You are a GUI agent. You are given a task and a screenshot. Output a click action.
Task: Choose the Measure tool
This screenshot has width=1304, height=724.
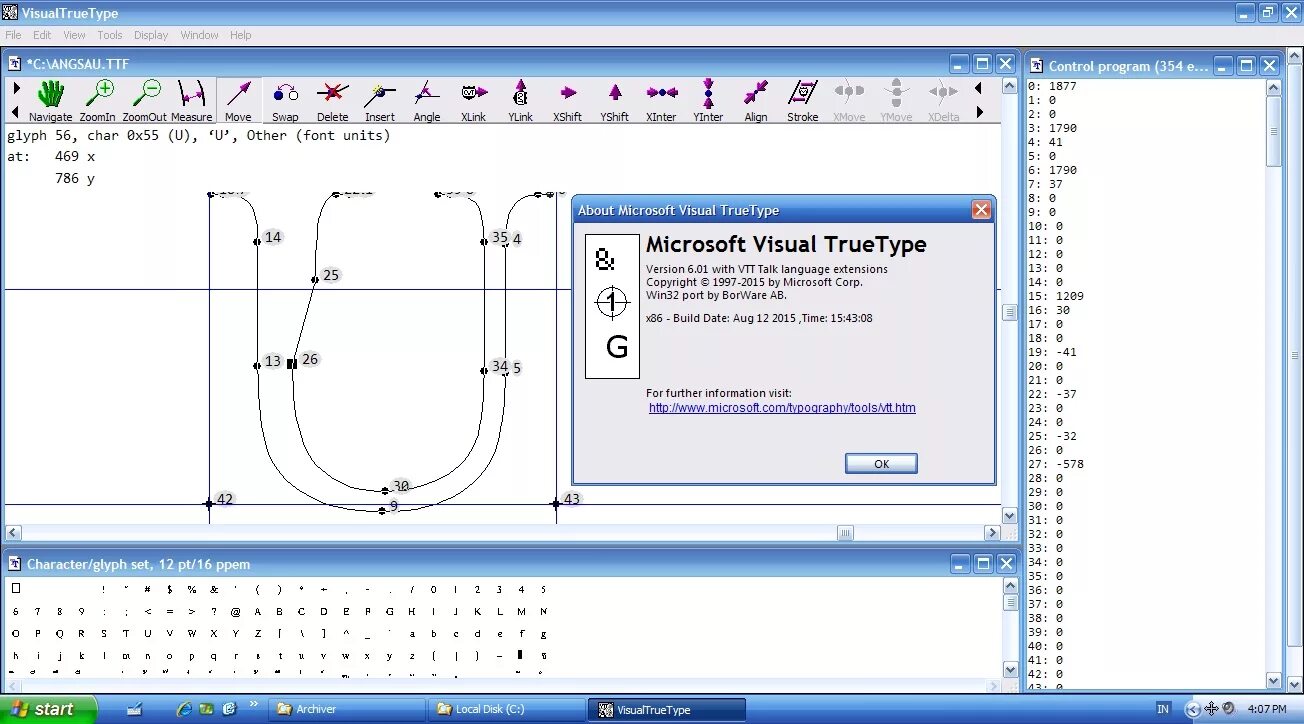pyautogui.click(x=192, y=101)
